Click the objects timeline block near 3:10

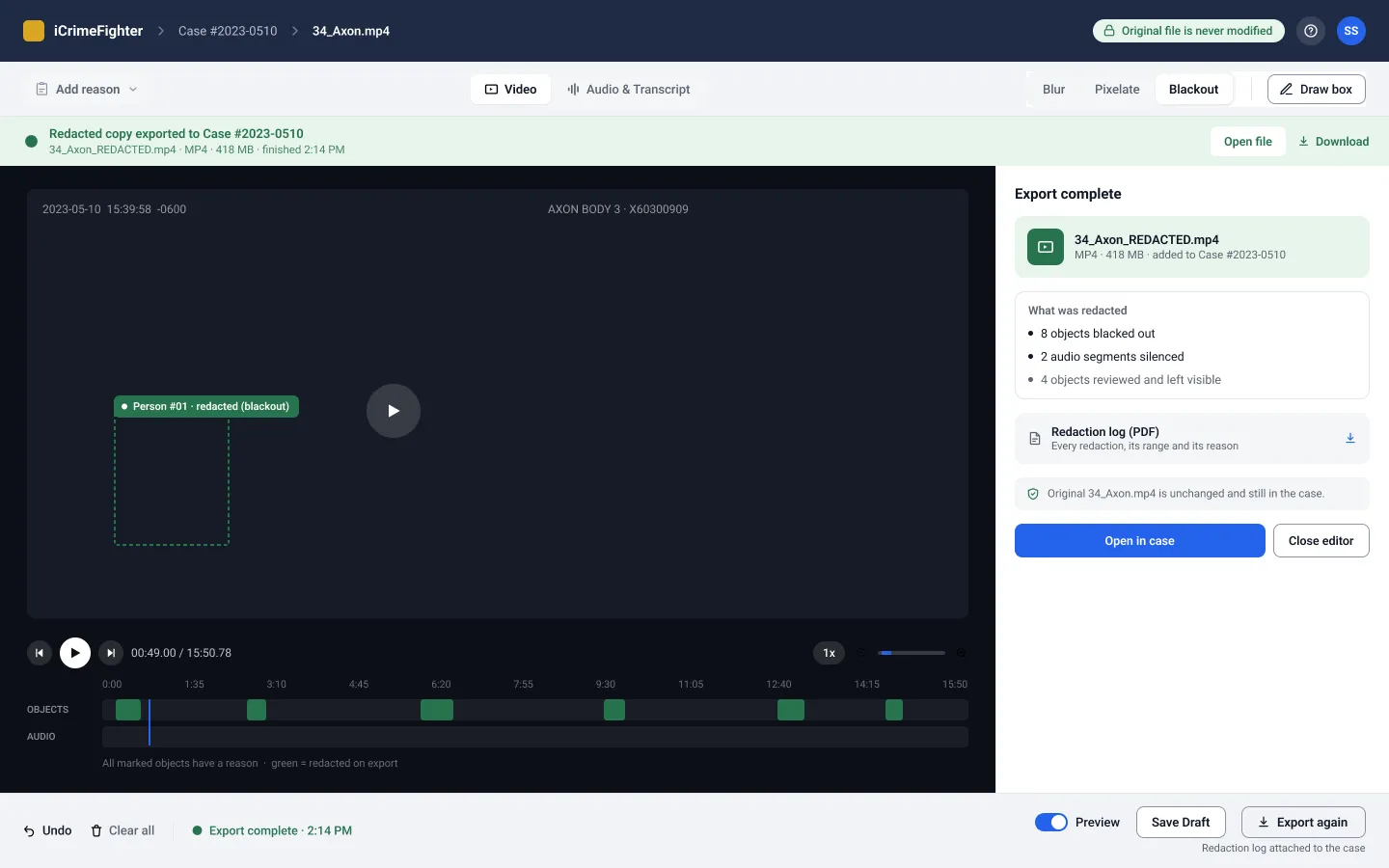point(257,710)
